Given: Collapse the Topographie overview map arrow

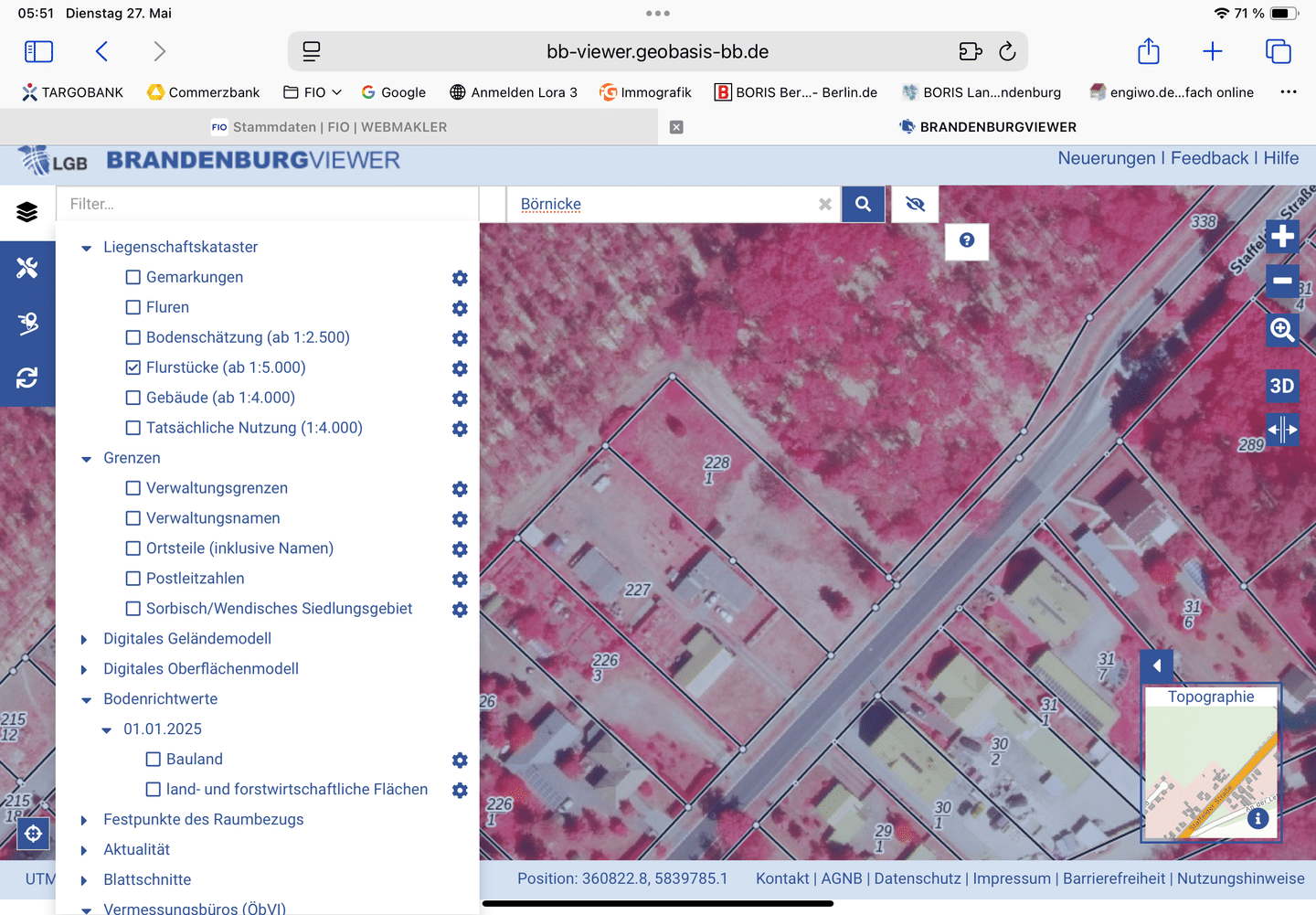Looking at the screenshot, I should coord(1157,666).
